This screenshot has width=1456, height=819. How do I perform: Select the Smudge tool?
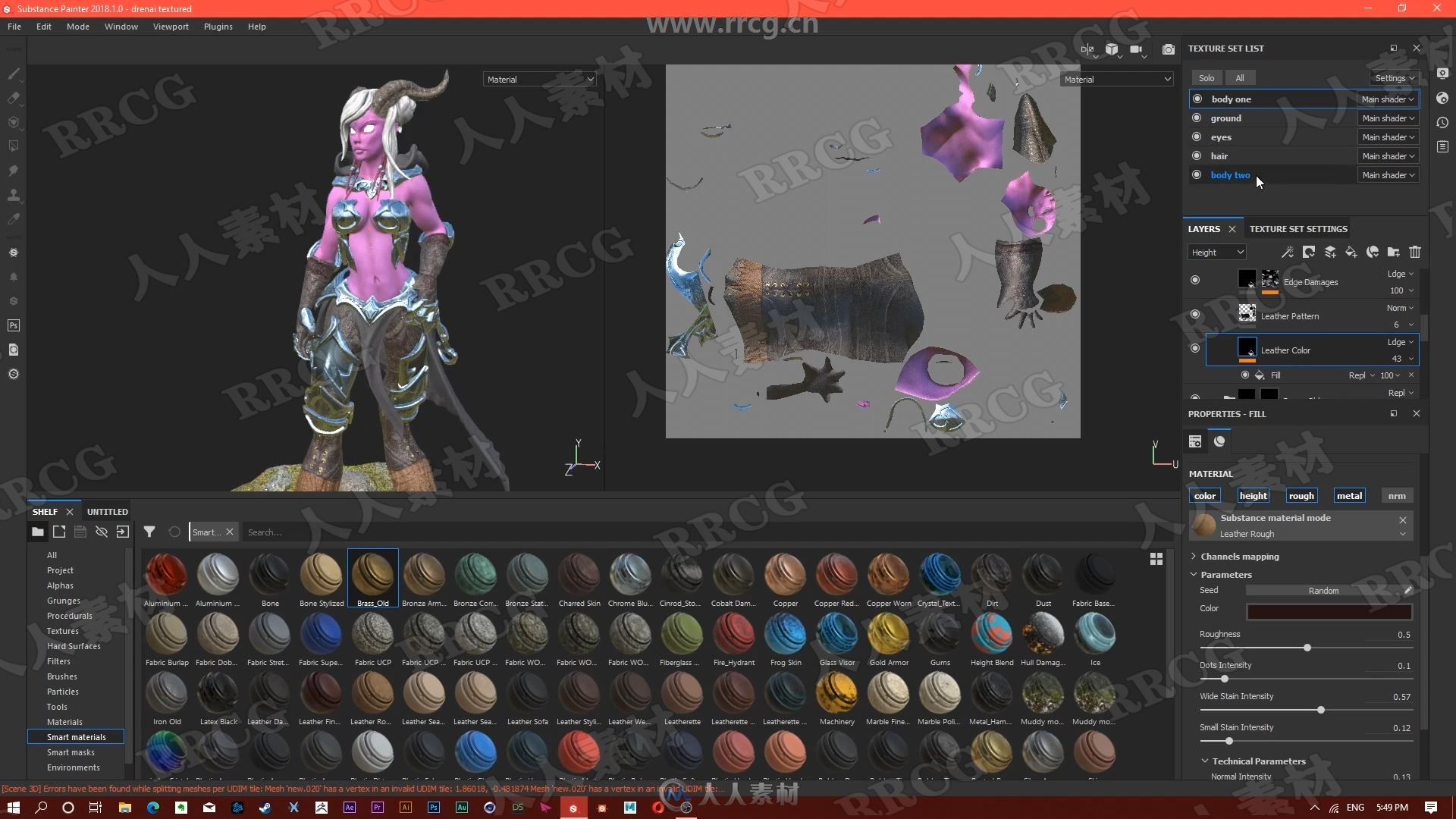(13, 171)
